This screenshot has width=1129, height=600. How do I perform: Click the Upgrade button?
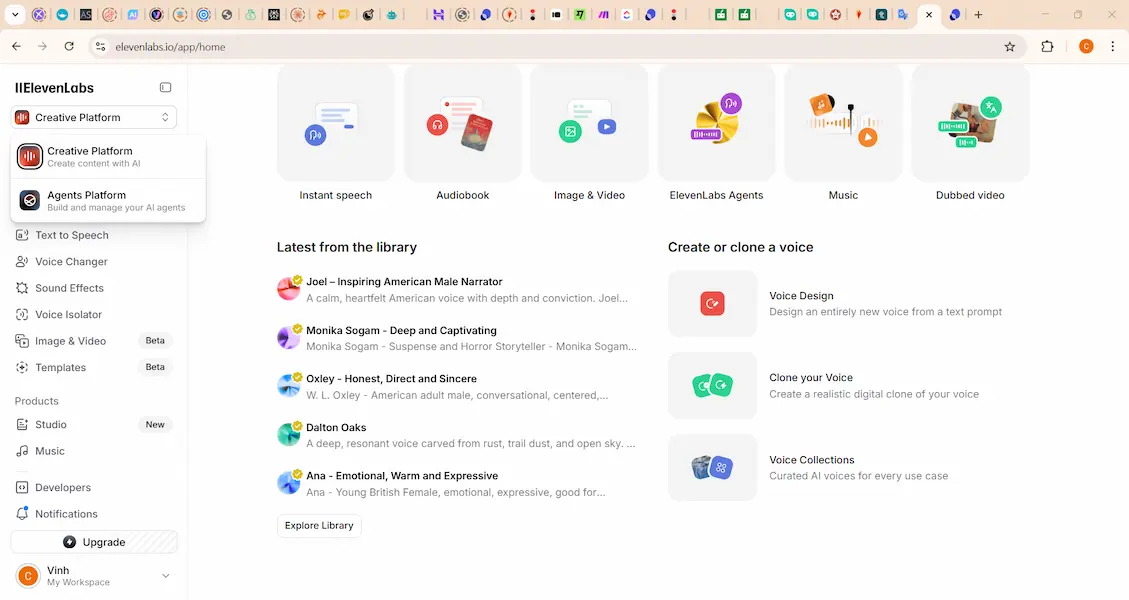[94, 542]
